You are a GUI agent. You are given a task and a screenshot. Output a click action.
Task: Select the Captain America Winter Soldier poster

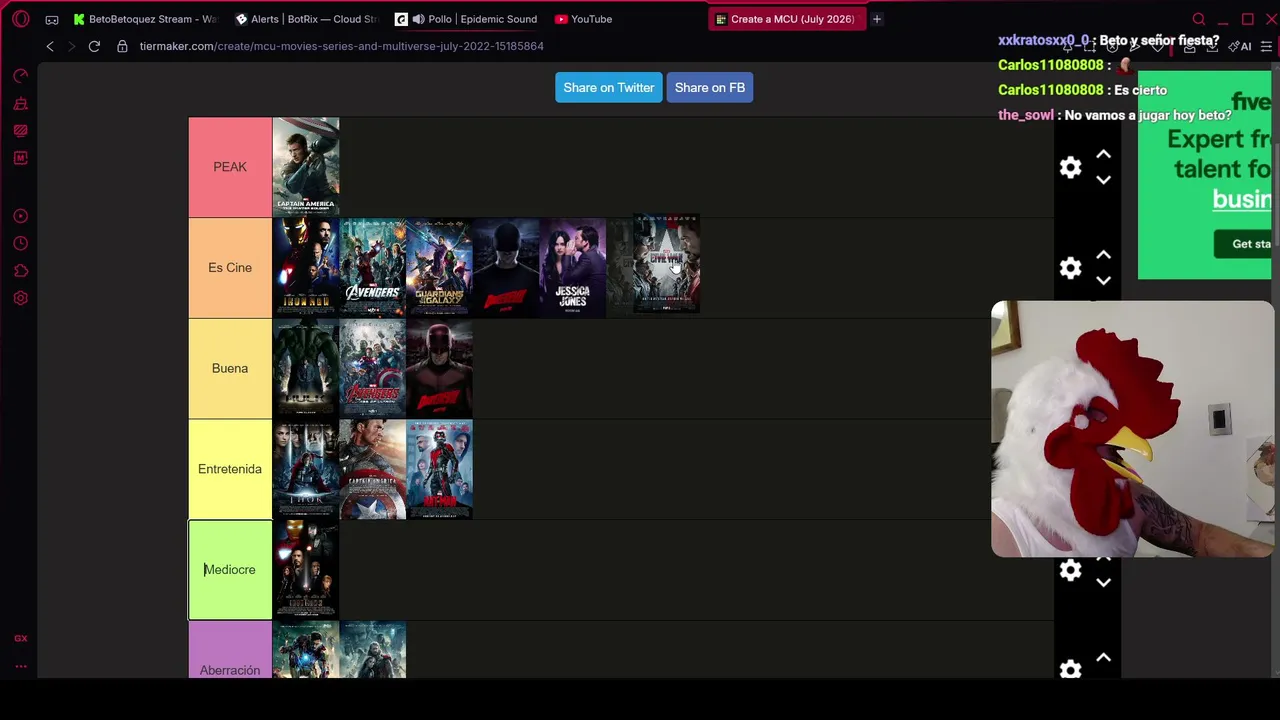[x=306, y=167]
